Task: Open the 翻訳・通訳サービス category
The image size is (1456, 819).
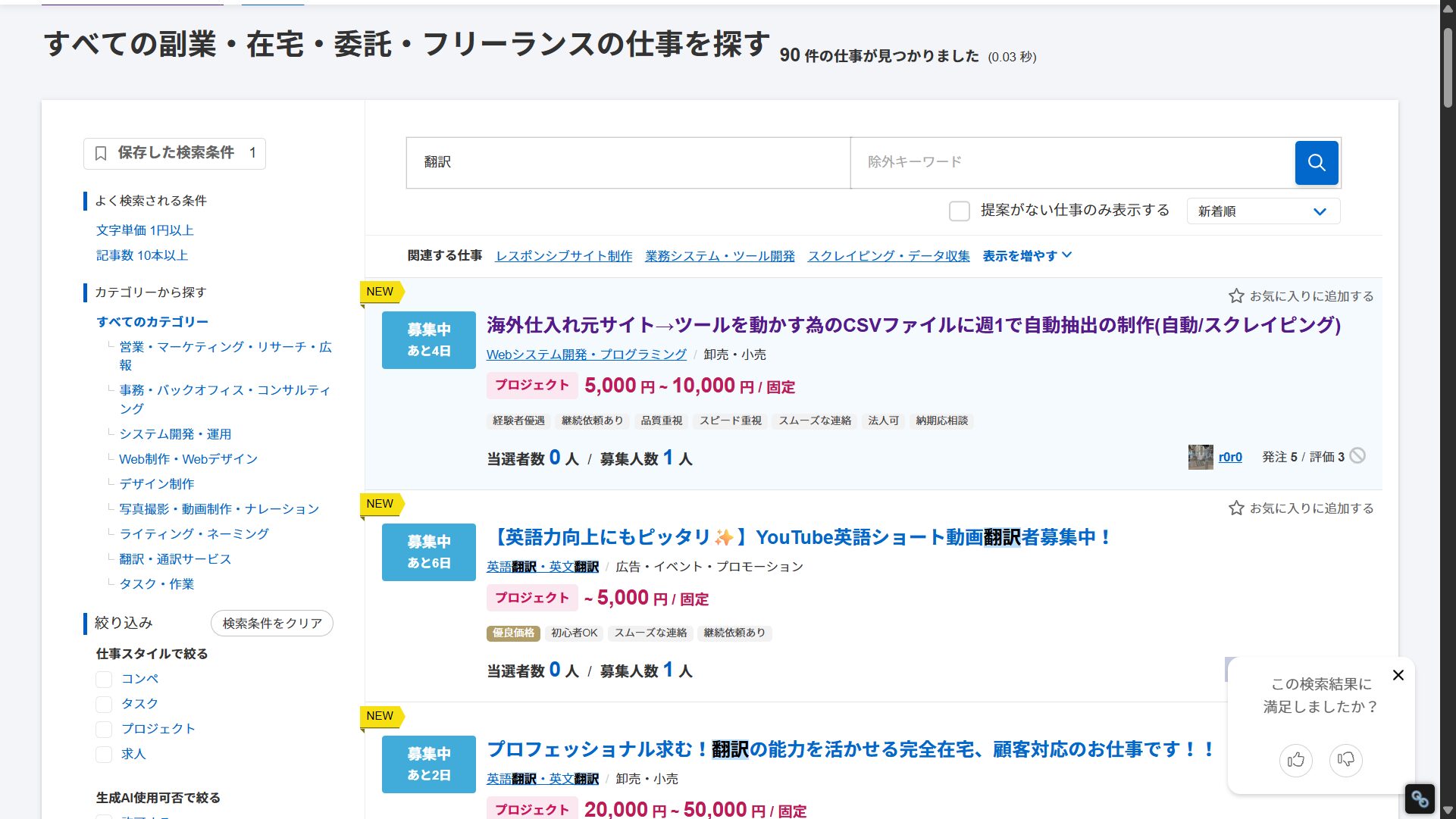Action: [x=175, y=558]
